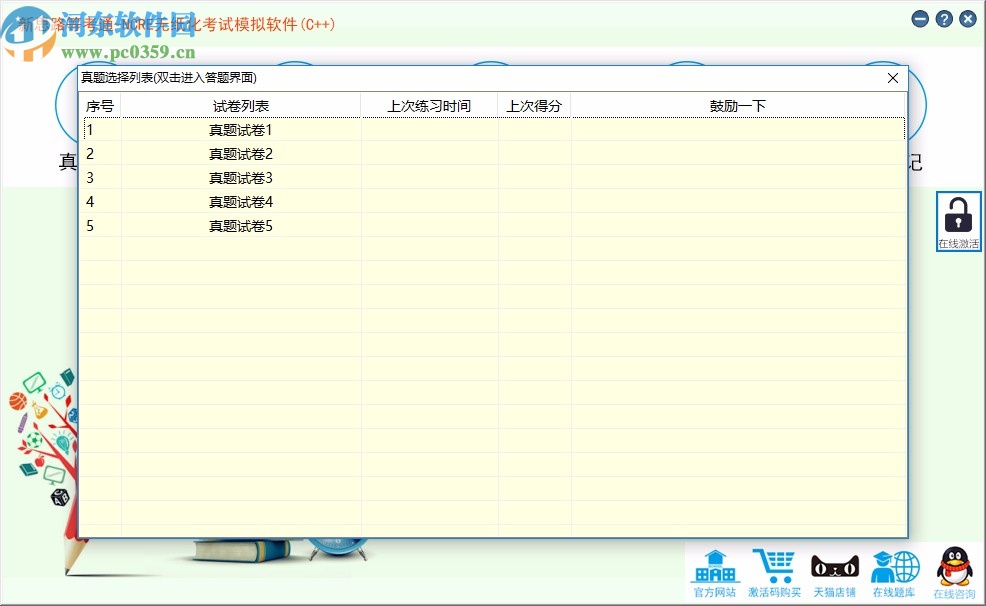Minimize the exam simulator window
Viewport: 986px width, 606px height.
918,18
